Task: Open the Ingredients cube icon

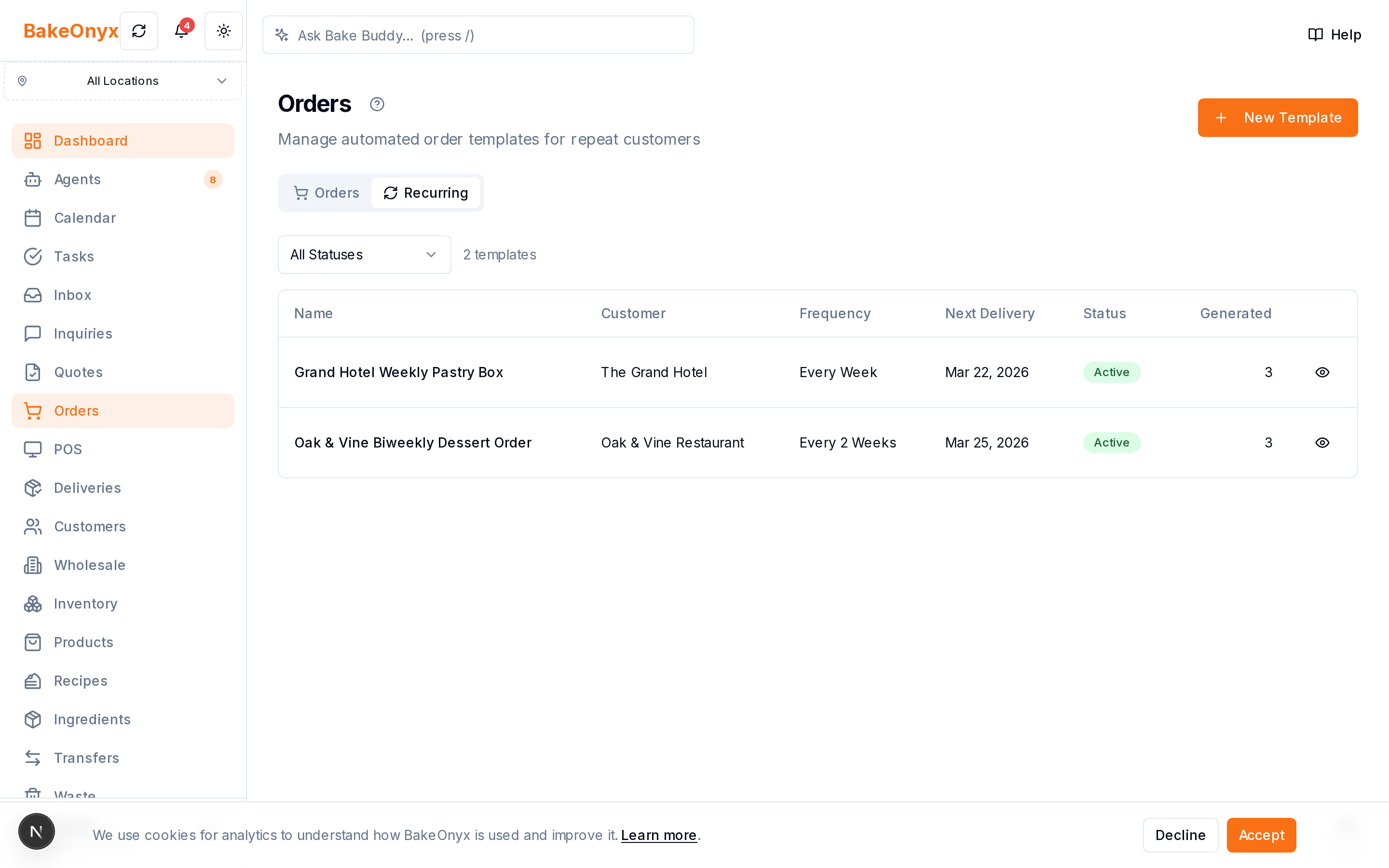Action: (x=33, y=719)
